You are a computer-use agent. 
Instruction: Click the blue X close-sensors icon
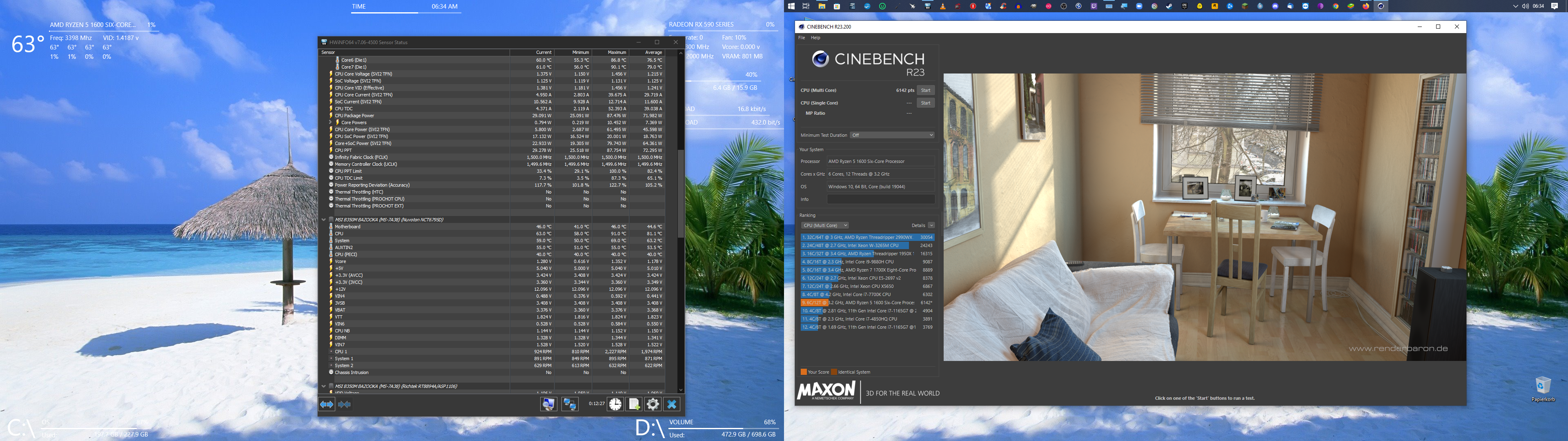(x=672, y=404)
